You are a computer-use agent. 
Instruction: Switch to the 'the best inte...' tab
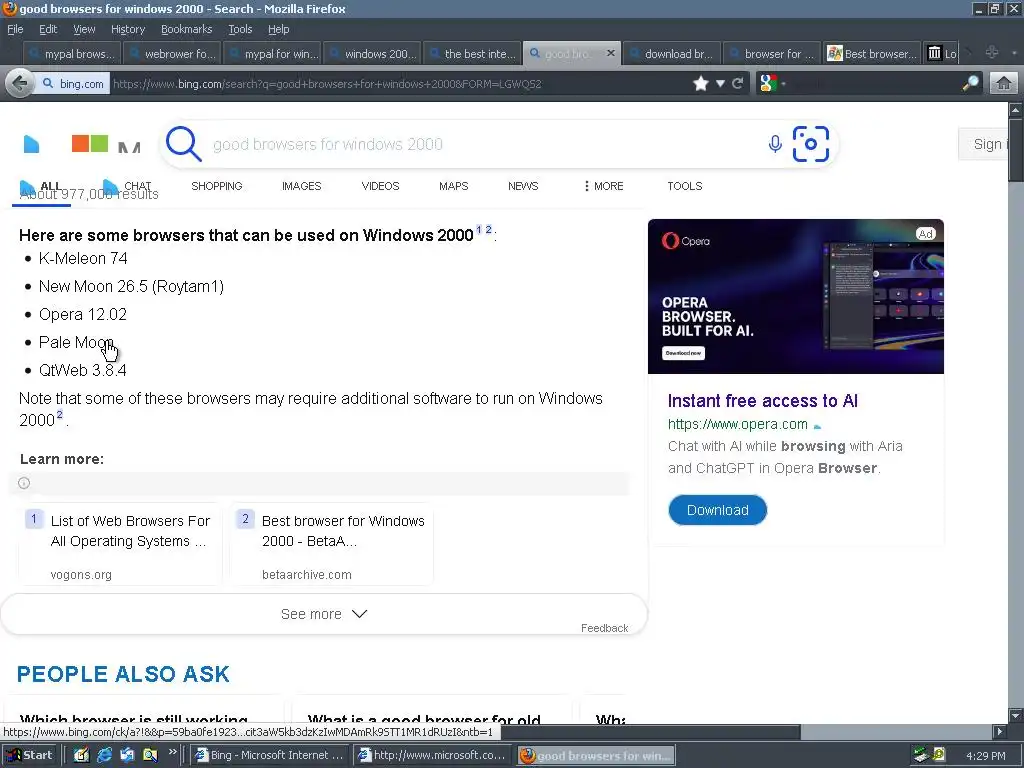click(472, 54)
